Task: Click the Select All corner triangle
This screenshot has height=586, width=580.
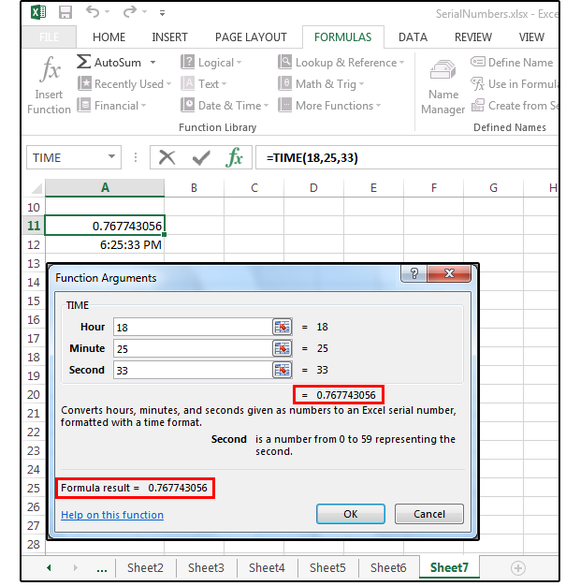Action: (x=36, y=188)
